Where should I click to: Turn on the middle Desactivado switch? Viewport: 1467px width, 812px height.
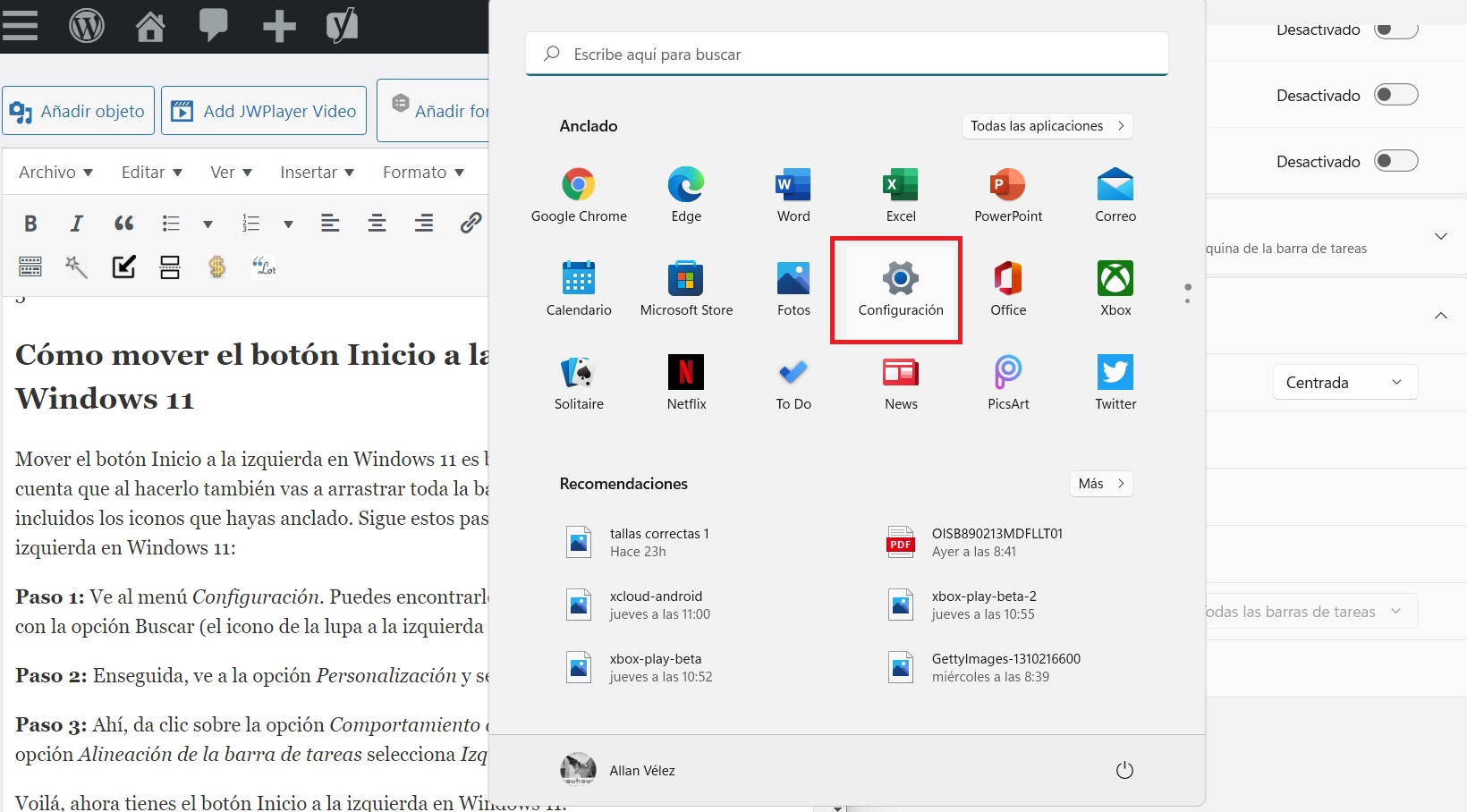(x=1397, y=95)
